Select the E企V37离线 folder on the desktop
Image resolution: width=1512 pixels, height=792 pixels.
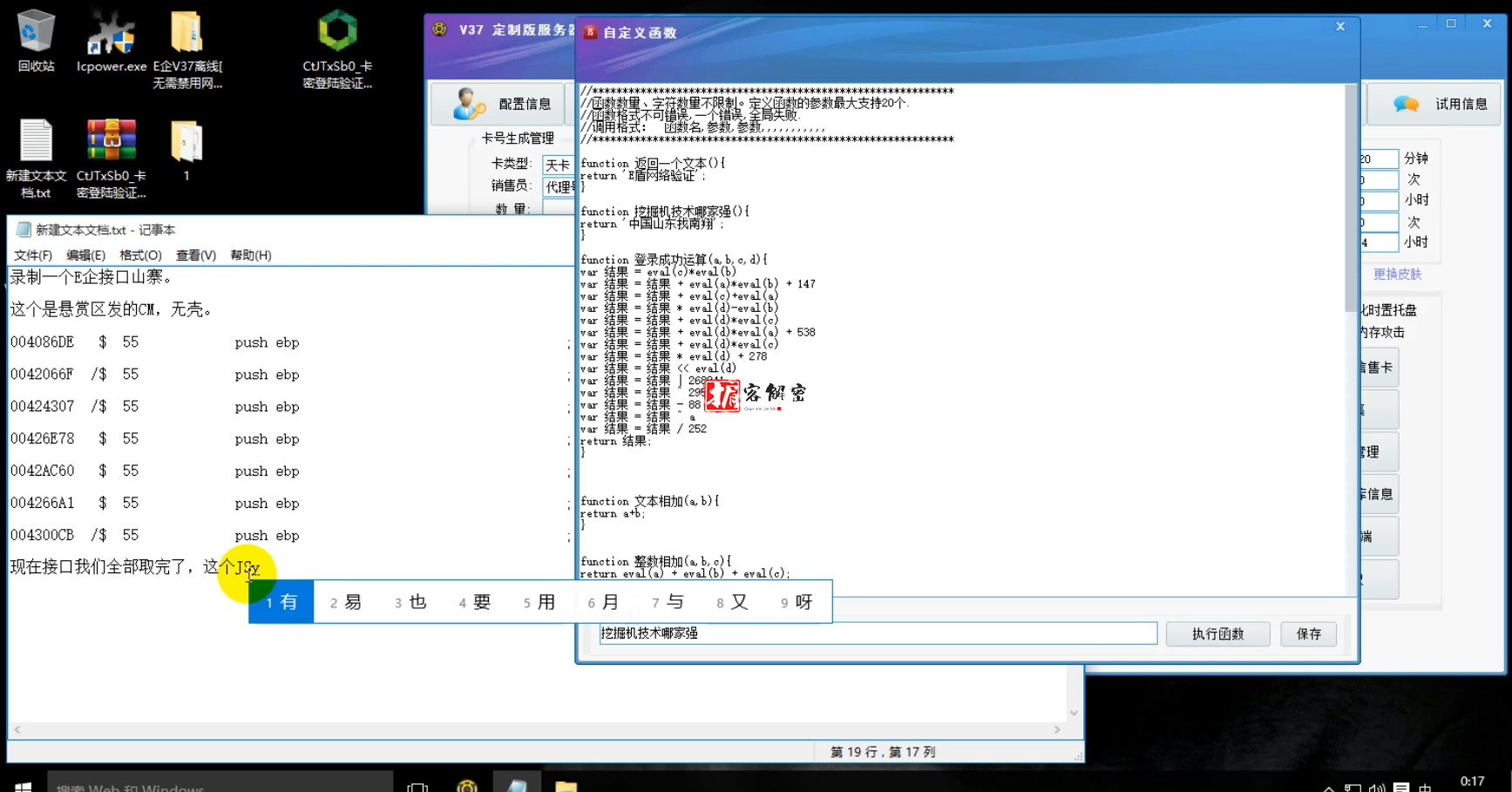tap(187, 49)
